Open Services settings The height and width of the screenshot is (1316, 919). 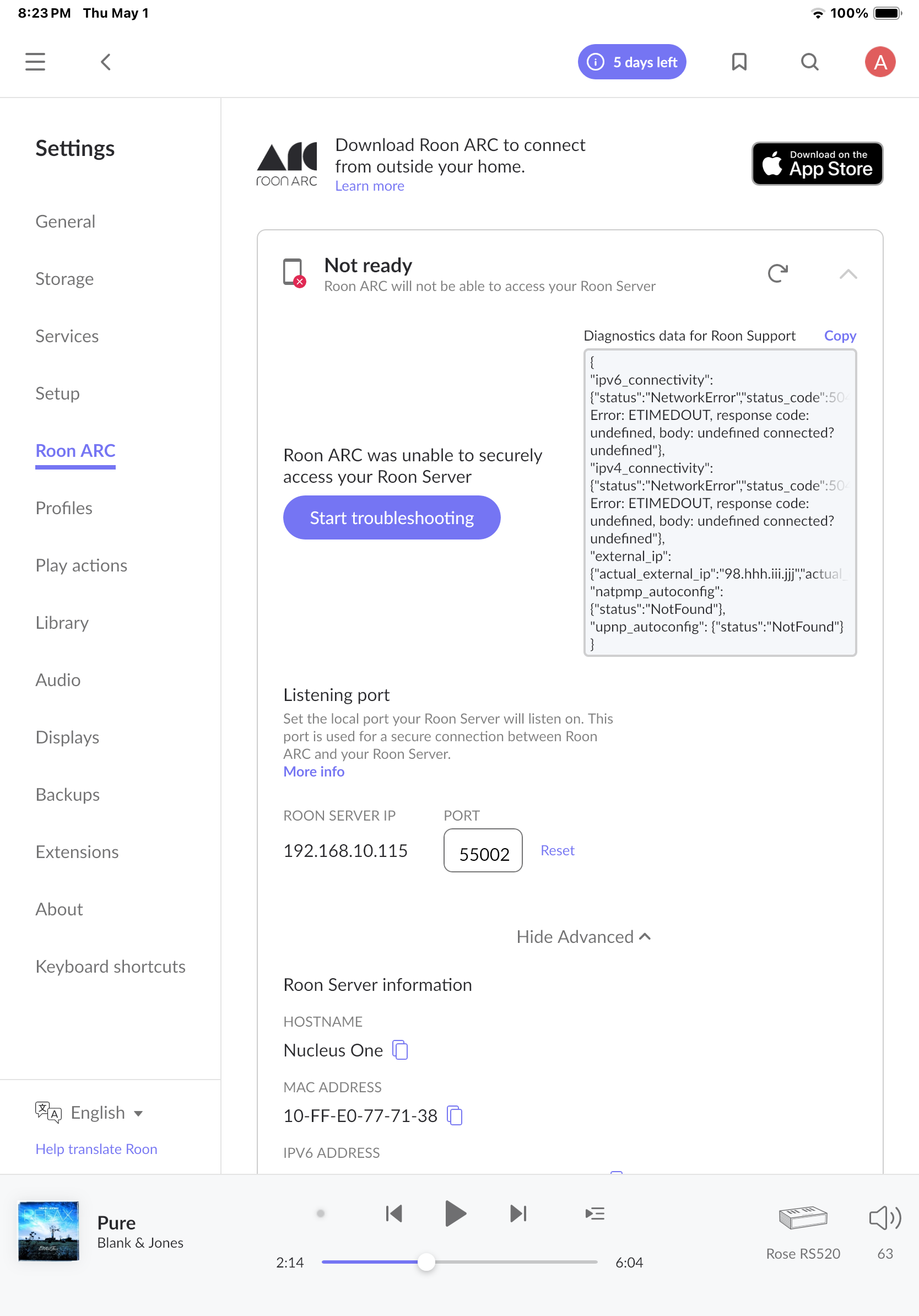click(x=67, y=336)
